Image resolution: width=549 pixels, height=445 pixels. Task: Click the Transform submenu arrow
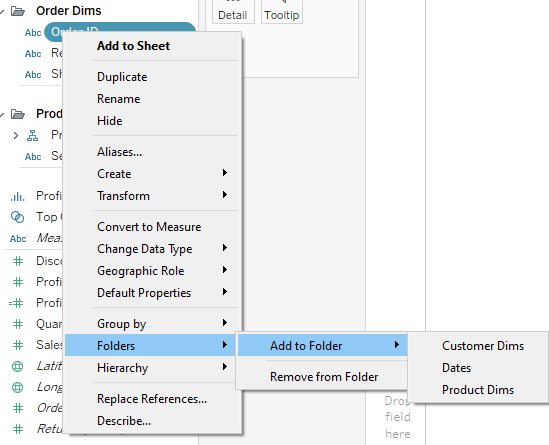pyautogui.click(x=225, y=195)
